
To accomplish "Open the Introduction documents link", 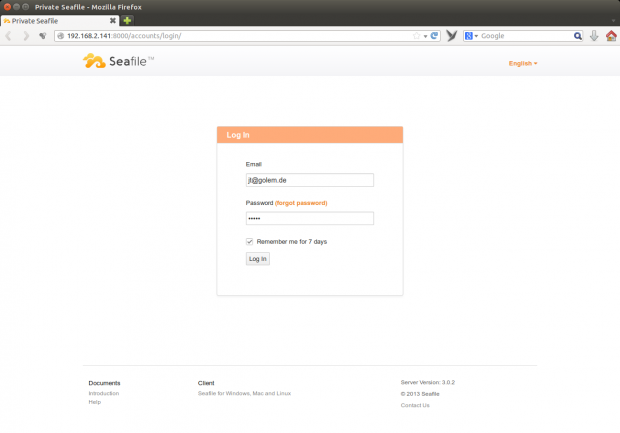I will (x=104, y=393).
